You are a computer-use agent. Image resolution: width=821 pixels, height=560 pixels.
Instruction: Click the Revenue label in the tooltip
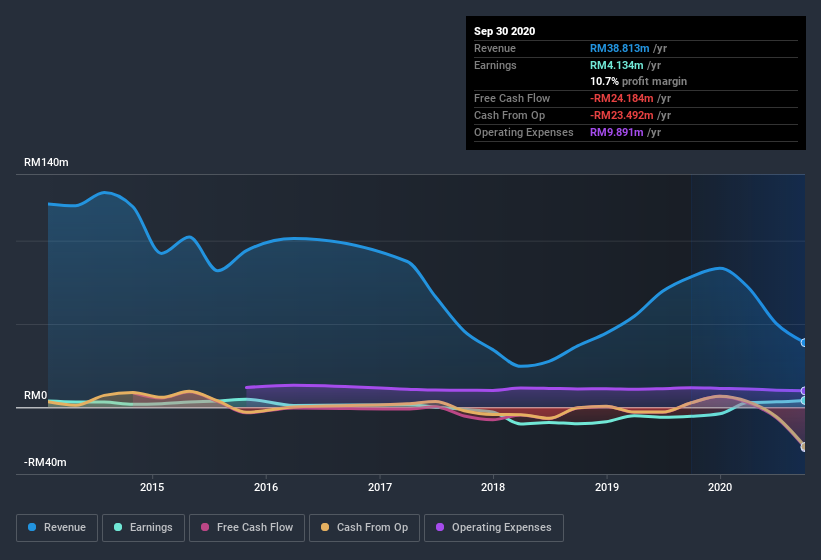coord(495,48)
